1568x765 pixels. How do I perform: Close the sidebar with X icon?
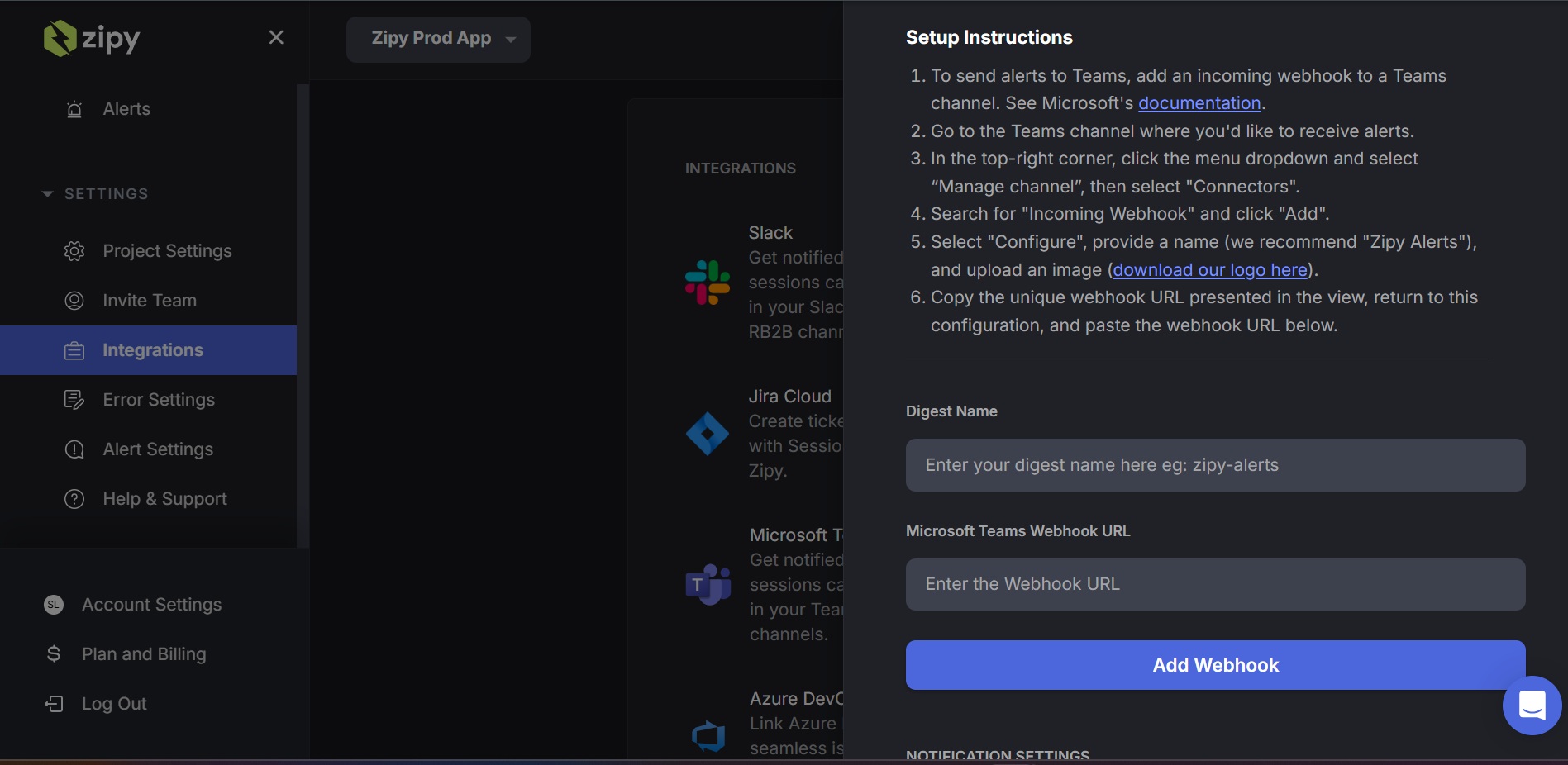click(x=276, y=38)
